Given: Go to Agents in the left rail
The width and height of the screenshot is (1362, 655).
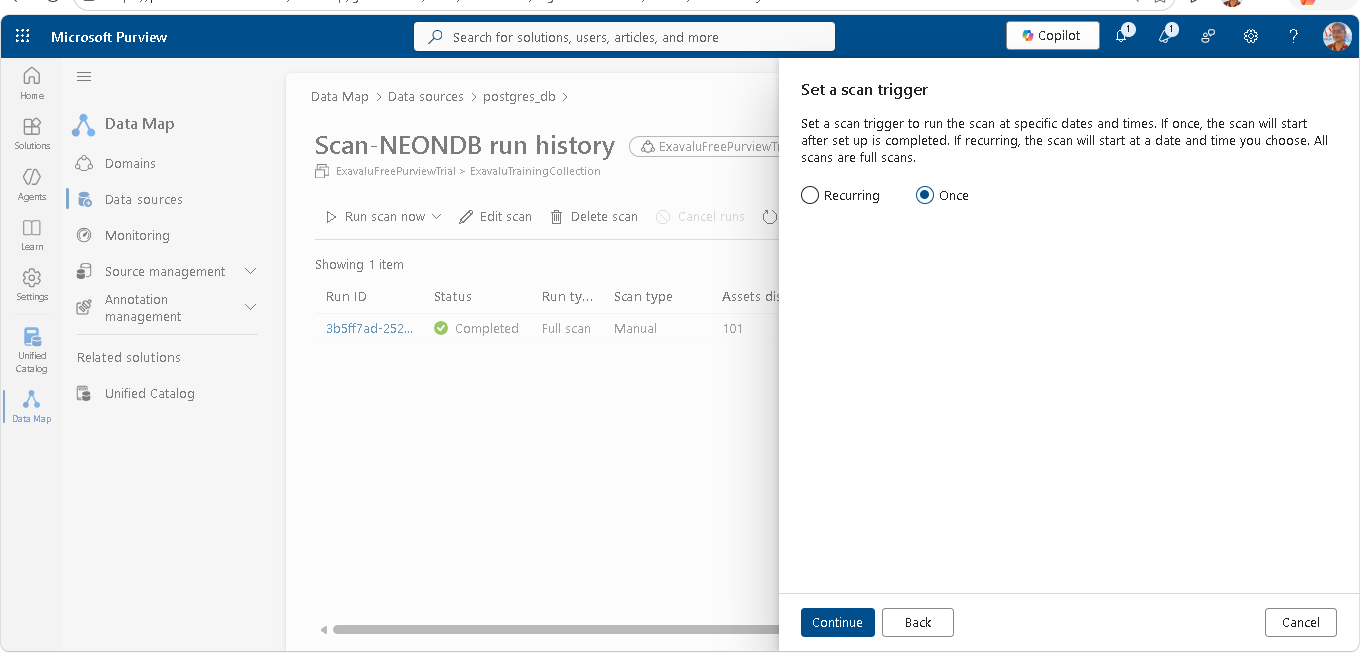Looking at the screenshot, I should click(32, 184).
